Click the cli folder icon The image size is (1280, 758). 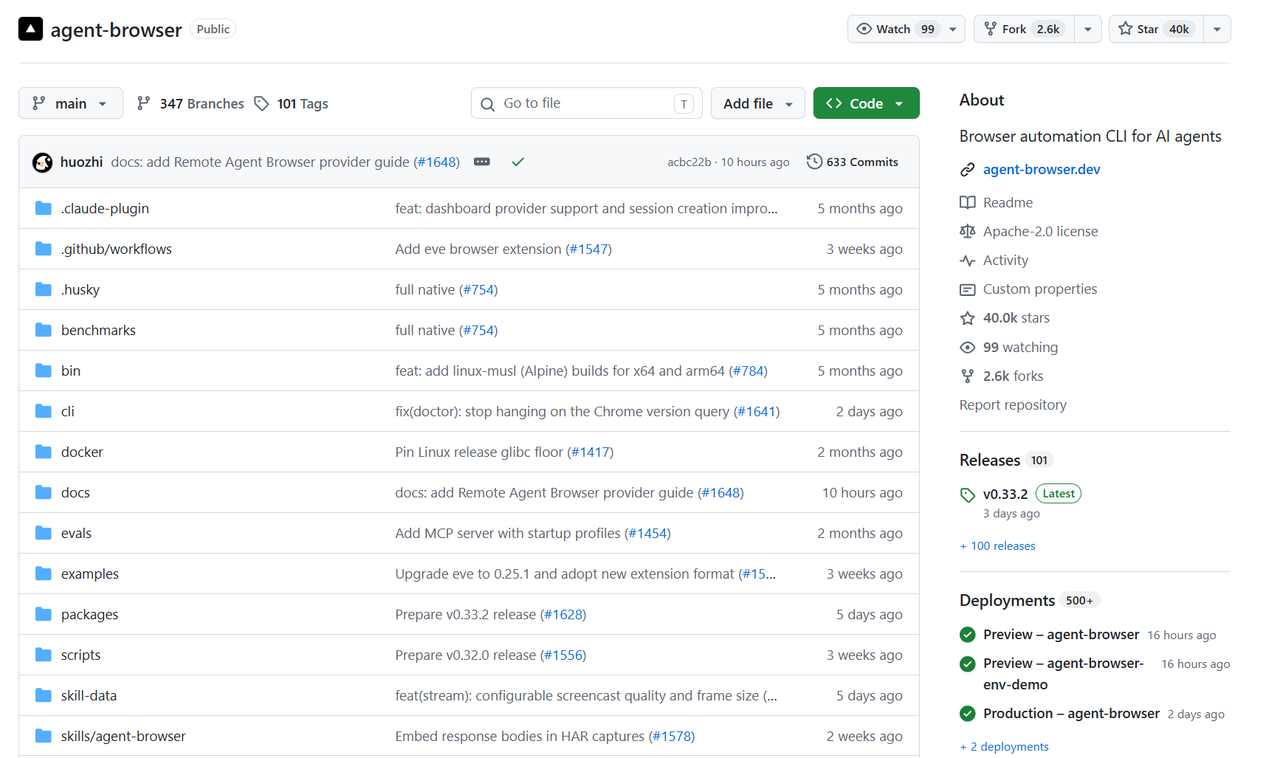coord(43,411)
